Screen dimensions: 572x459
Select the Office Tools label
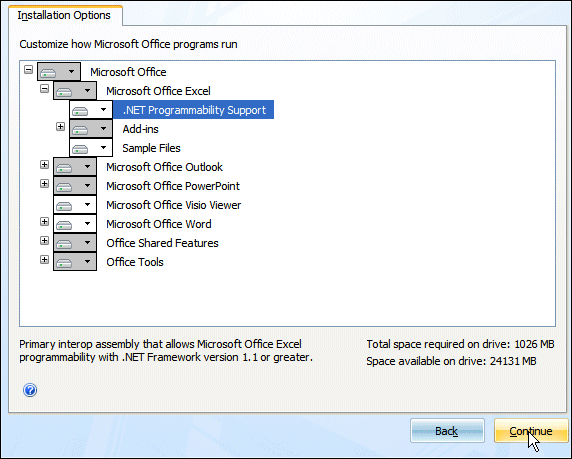pyautogui.click(x=135, y=262)
